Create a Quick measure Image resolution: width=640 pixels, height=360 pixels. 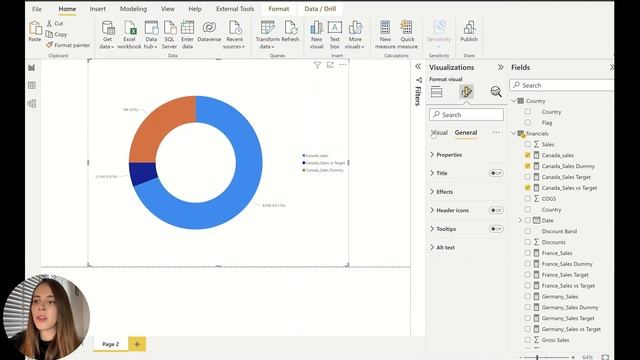tap(407, 35)
